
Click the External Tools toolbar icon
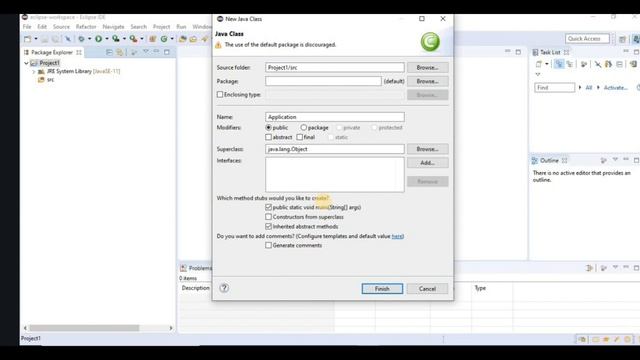[133, 39]
